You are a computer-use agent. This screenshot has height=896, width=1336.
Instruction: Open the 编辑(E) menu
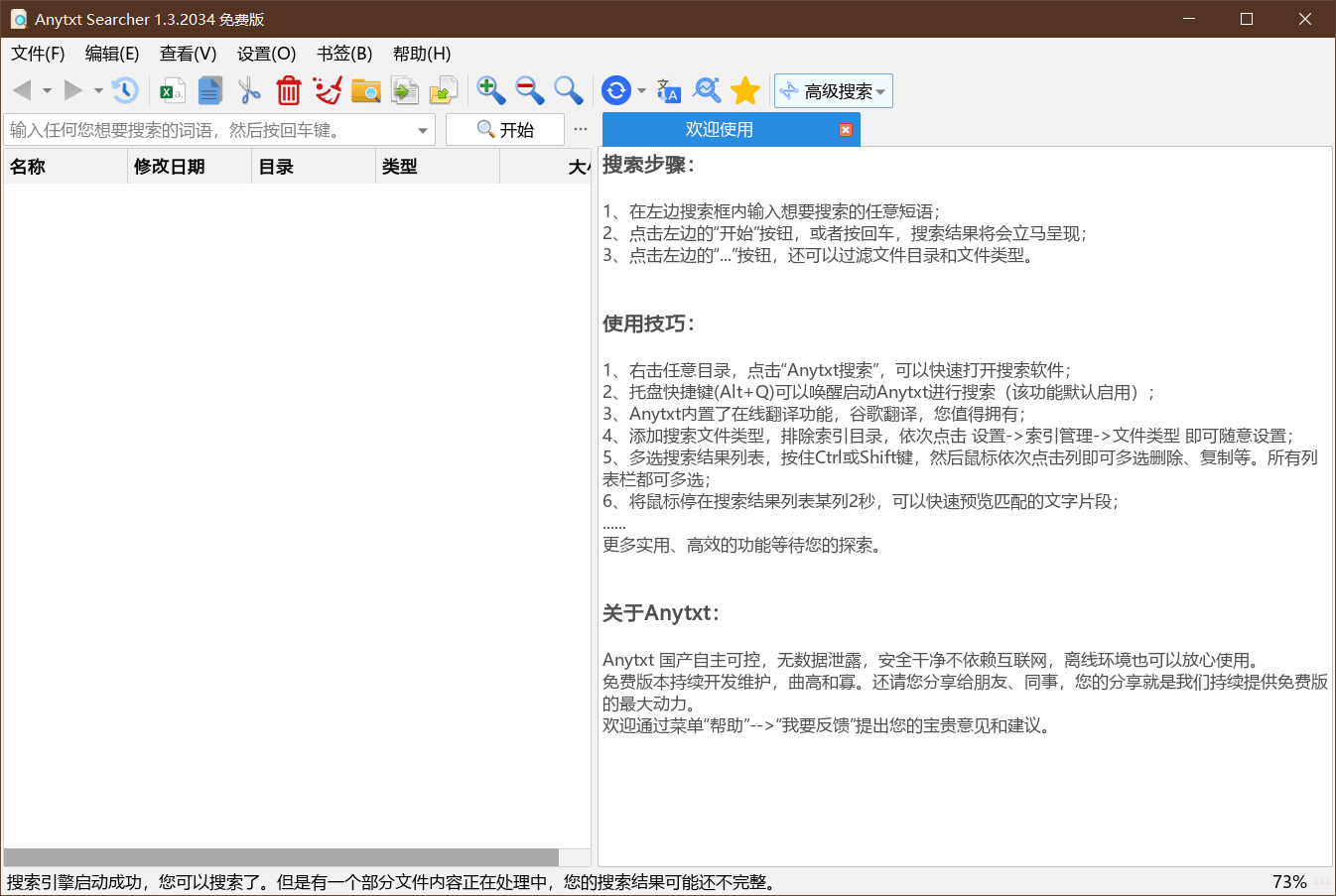[112, 54]
